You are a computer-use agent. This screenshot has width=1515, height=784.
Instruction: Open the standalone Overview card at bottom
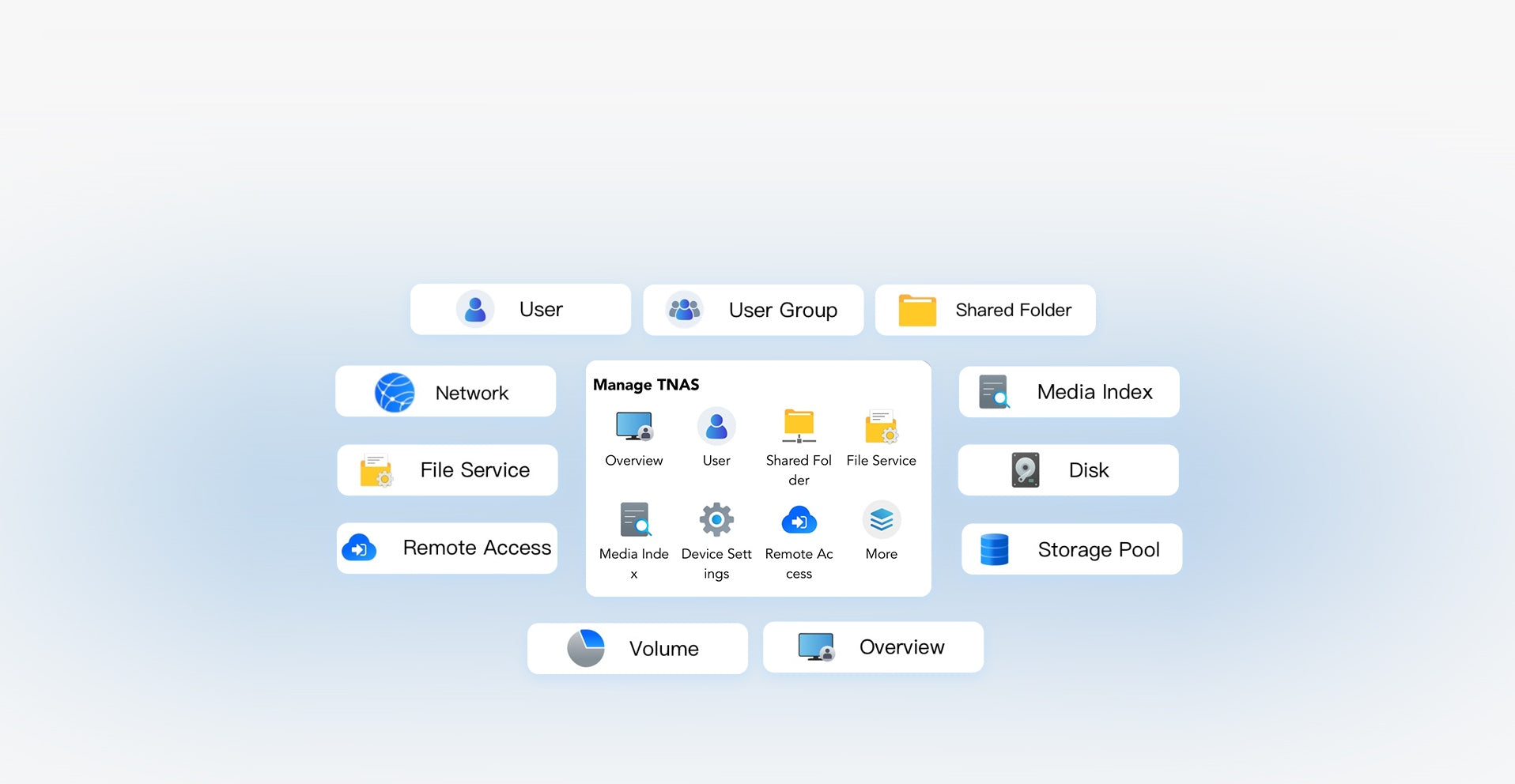[x=873, y=647]
